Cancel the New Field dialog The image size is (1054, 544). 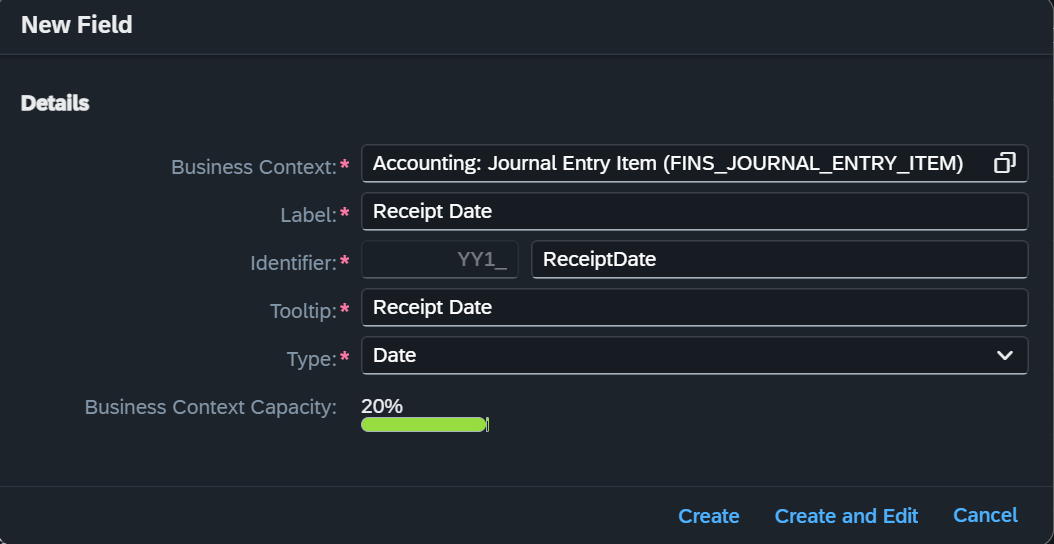(985, 516)
